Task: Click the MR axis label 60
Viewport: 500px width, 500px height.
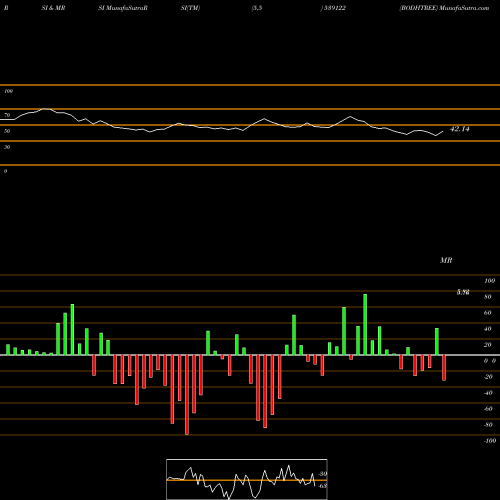Action: coord(488,313)
